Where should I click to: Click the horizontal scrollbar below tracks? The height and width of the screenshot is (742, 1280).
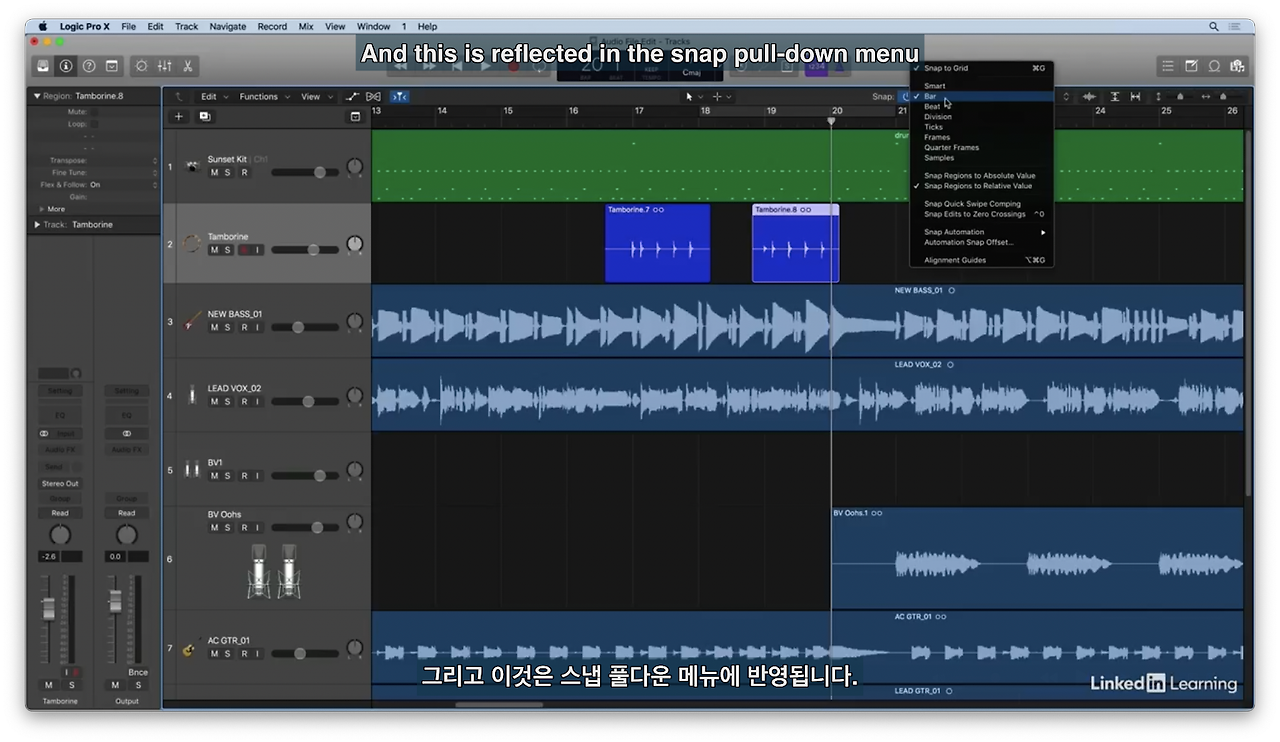(x=499, y=705)
